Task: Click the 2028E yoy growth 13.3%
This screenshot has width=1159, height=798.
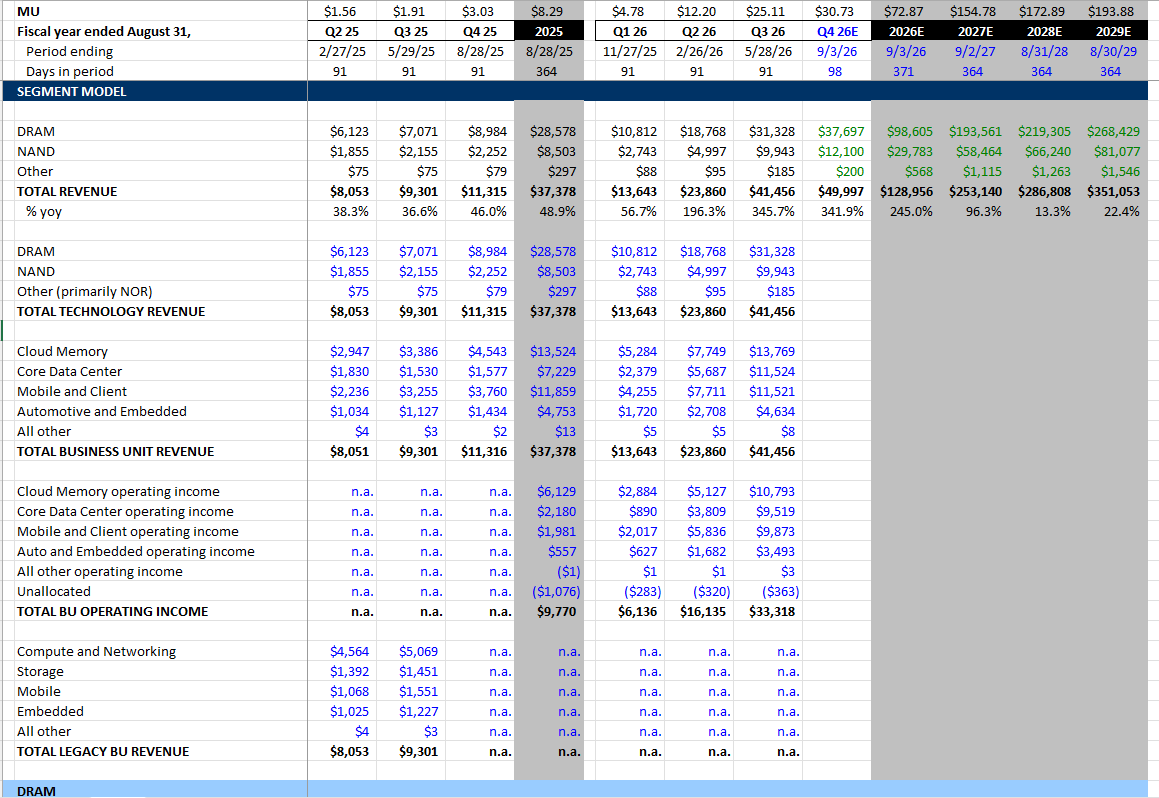Action: (1052, 211)
